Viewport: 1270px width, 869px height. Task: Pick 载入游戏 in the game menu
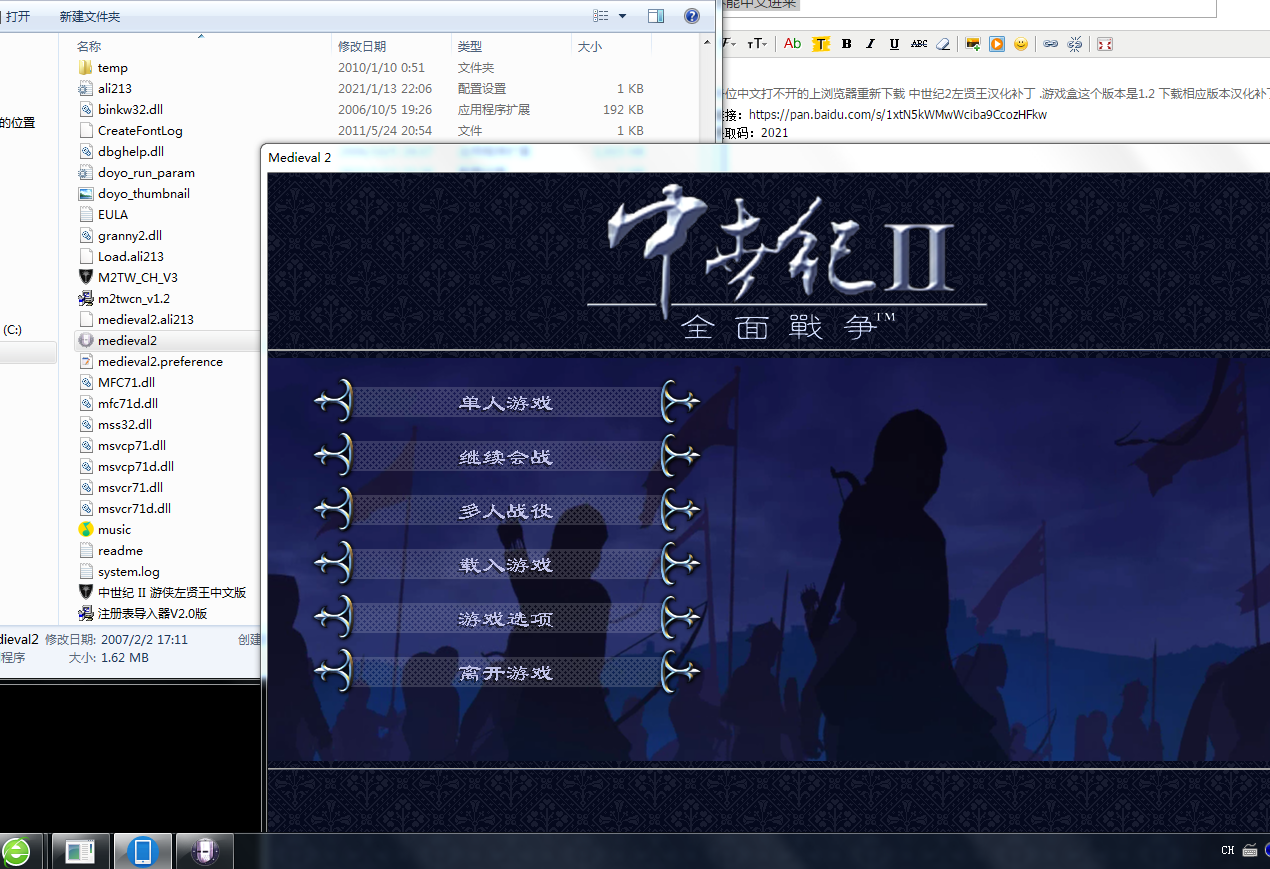[x=506, y=565]
